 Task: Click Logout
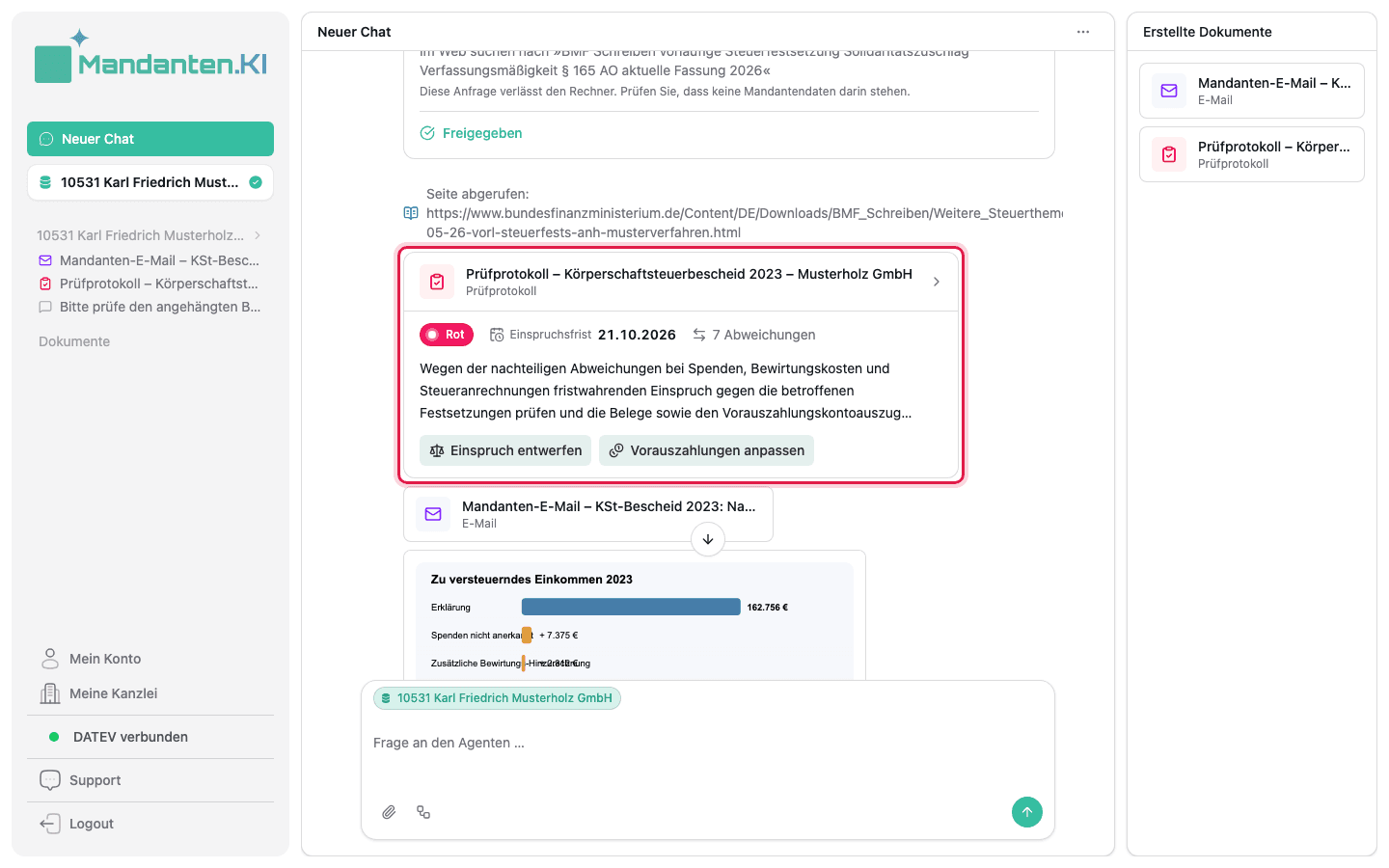point(77,824)
